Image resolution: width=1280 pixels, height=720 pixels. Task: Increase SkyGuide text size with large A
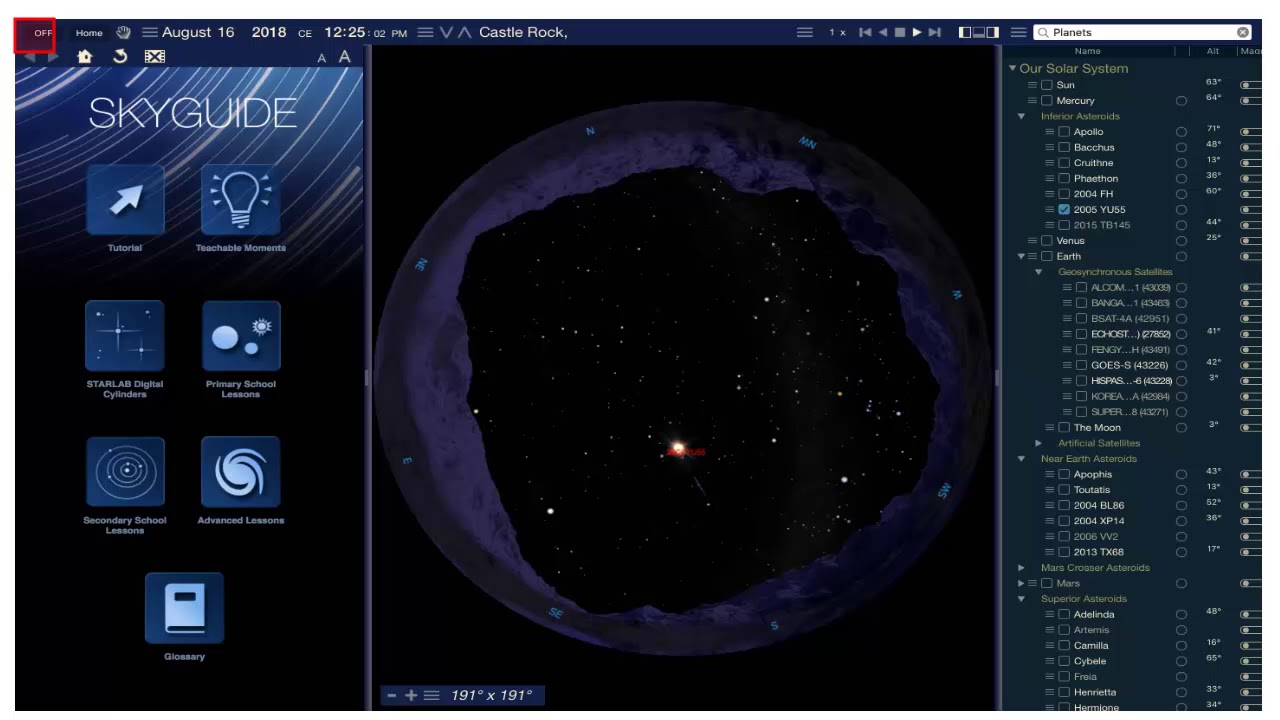(x=344, y=57)
